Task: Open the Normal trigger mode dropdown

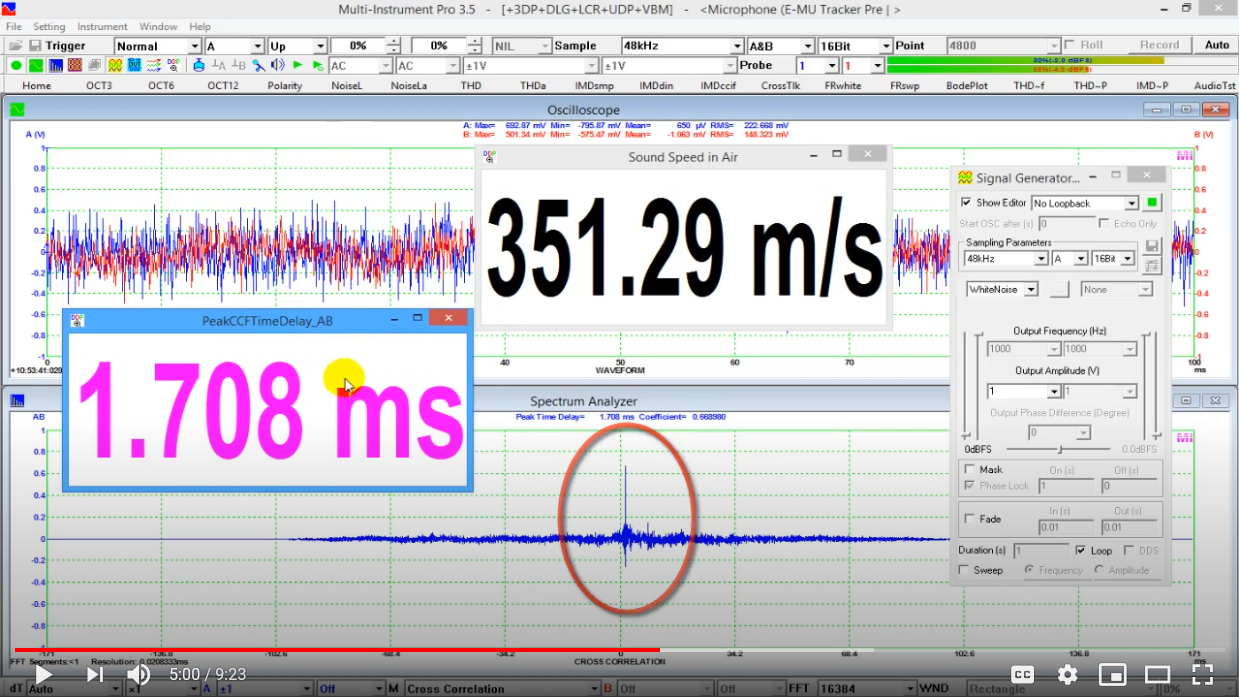Action: coord(158,46)
